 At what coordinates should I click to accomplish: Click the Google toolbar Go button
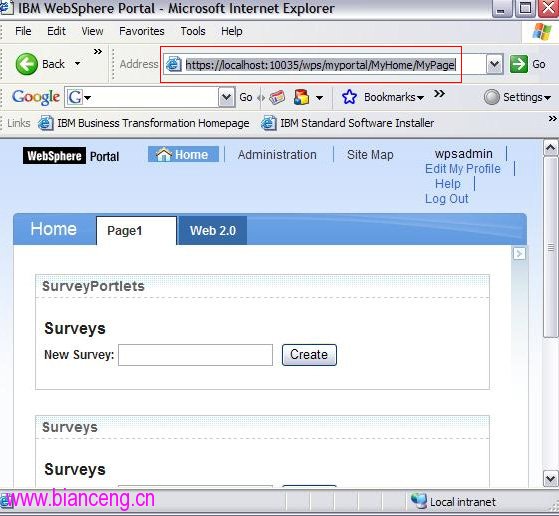[246, 97]
